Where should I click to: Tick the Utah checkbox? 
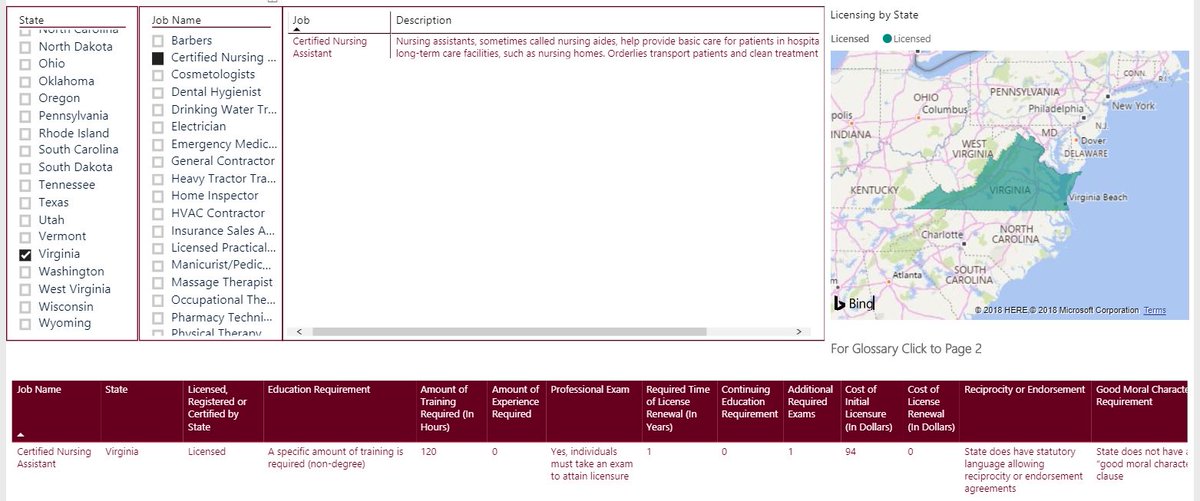[26, 220]
